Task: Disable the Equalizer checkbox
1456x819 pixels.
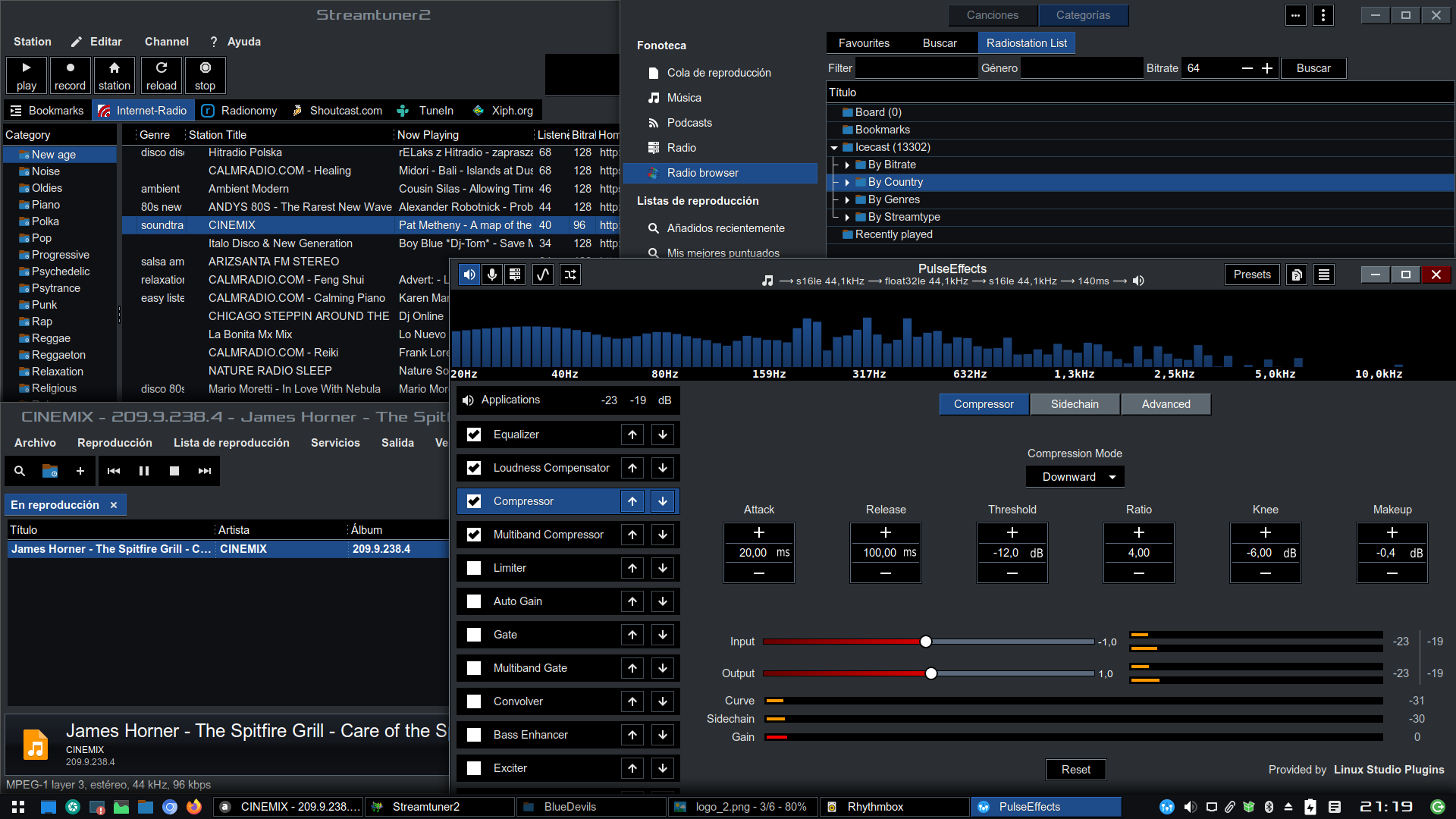Action: pos(474,435)
